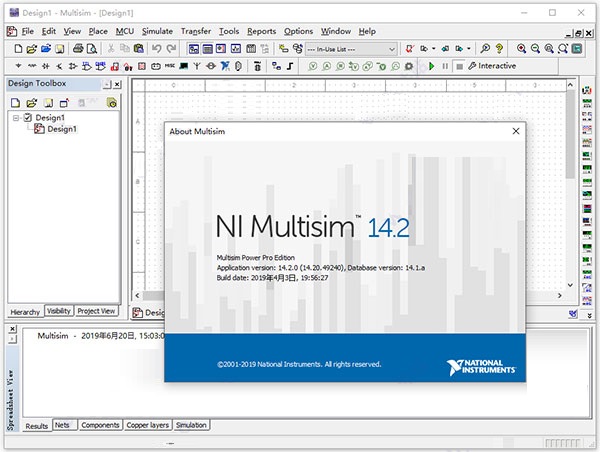600x452 pixels.
Task: Click the Paste icon in toolbar
Action: [138, 48]
